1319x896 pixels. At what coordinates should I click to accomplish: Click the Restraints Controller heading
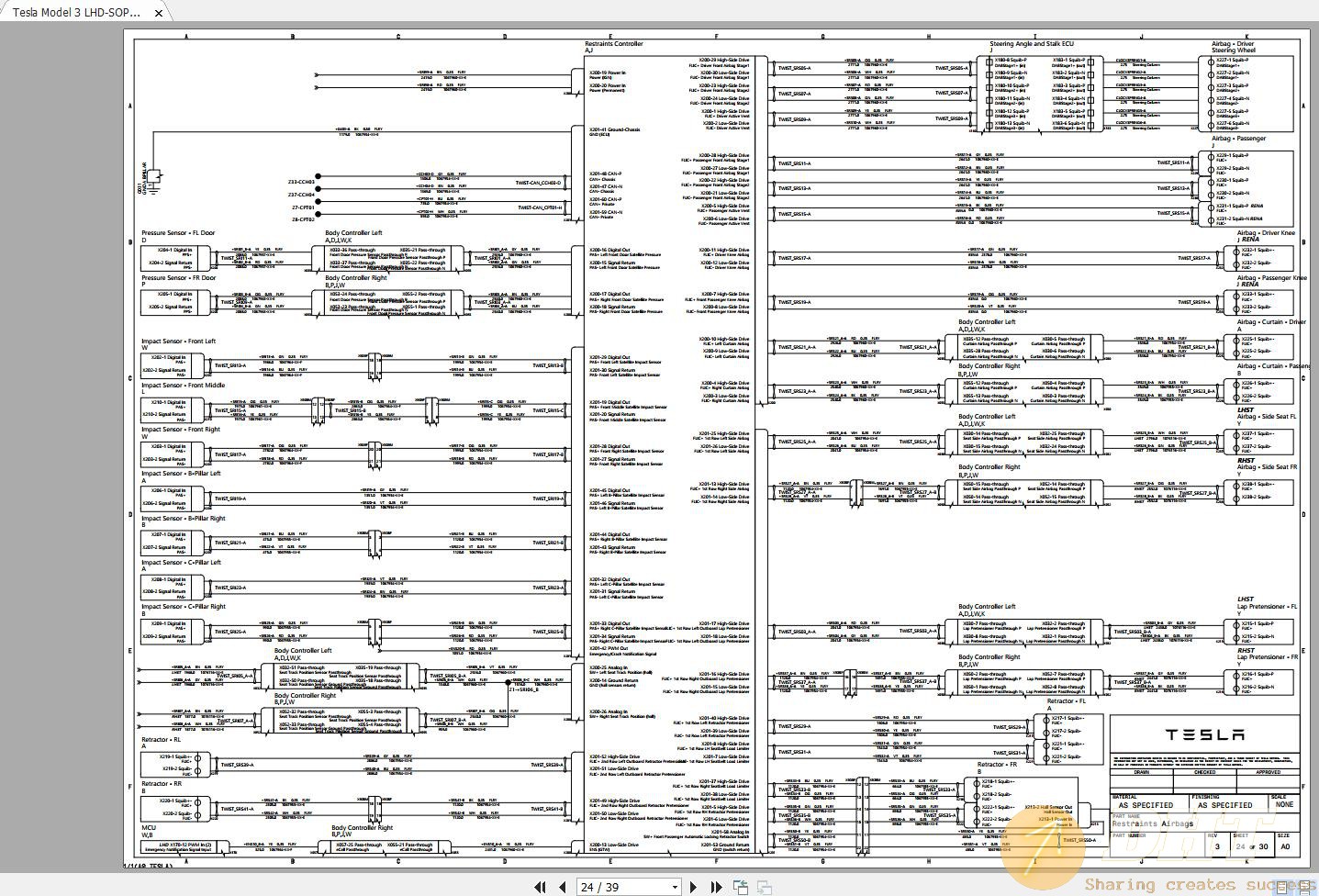[614, 44]
